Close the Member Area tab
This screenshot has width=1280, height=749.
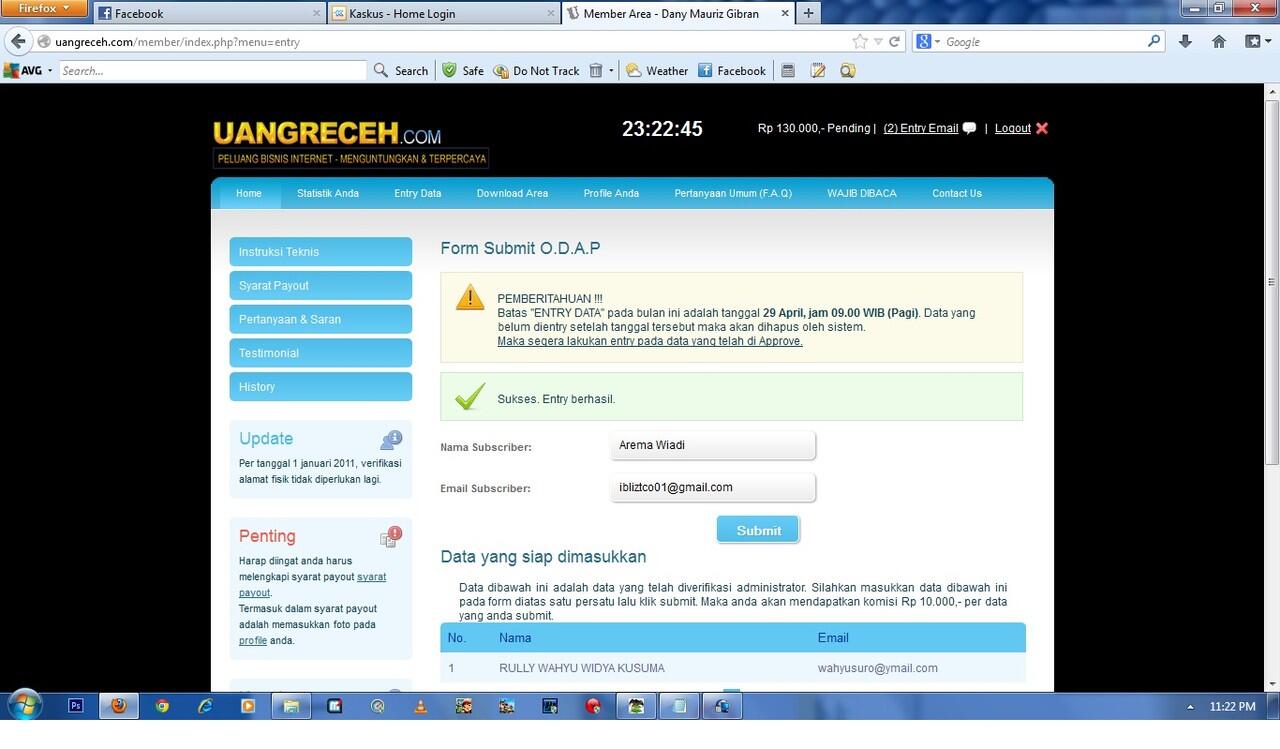click(785, 13)
